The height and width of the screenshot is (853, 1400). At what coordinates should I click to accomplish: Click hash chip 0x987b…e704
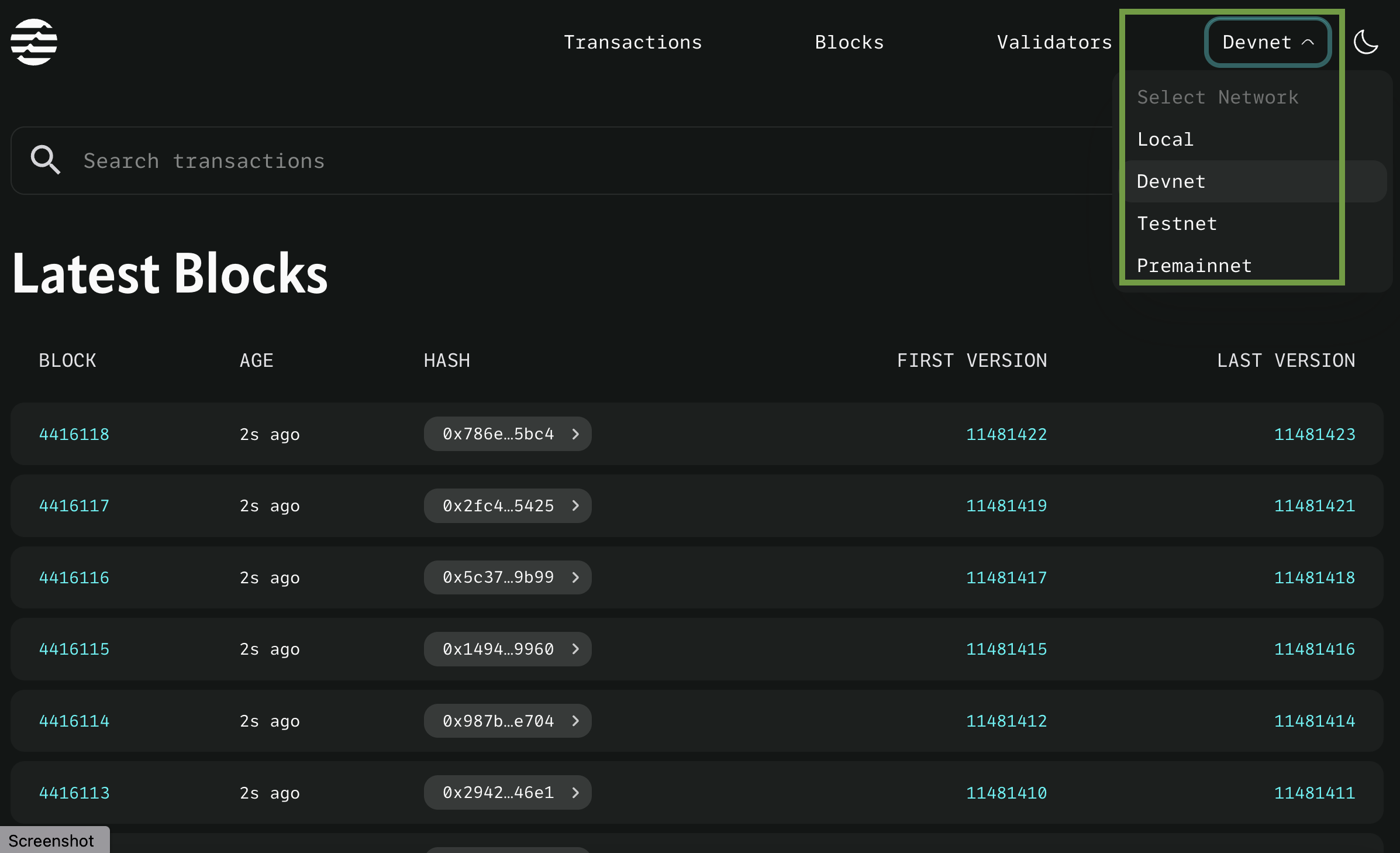tap(506, 721)
